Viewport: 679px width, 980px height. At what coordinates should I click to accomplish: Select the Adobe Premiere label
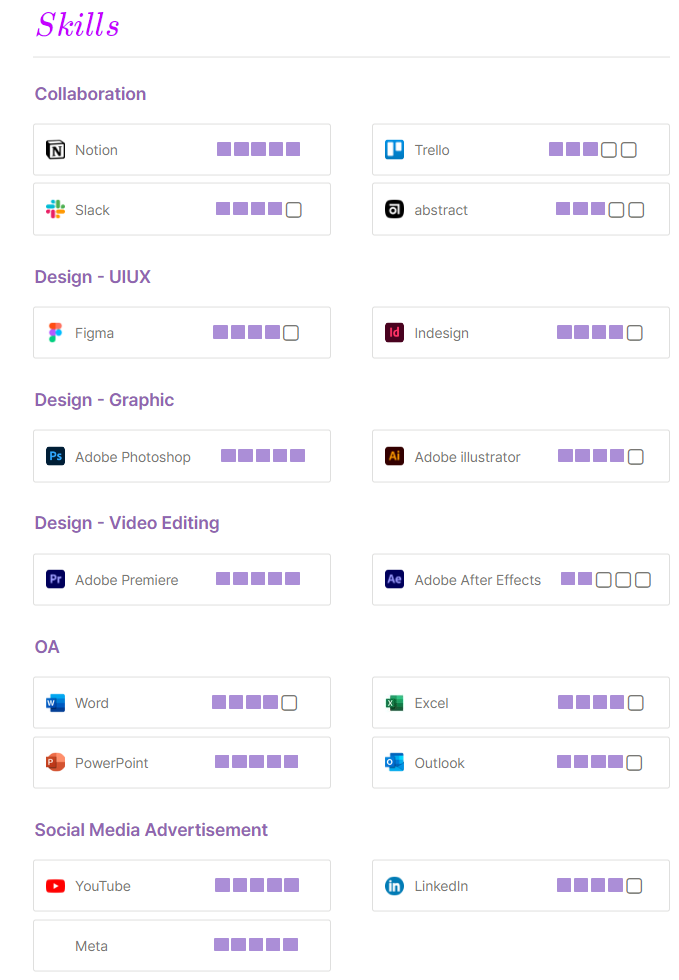127,580
